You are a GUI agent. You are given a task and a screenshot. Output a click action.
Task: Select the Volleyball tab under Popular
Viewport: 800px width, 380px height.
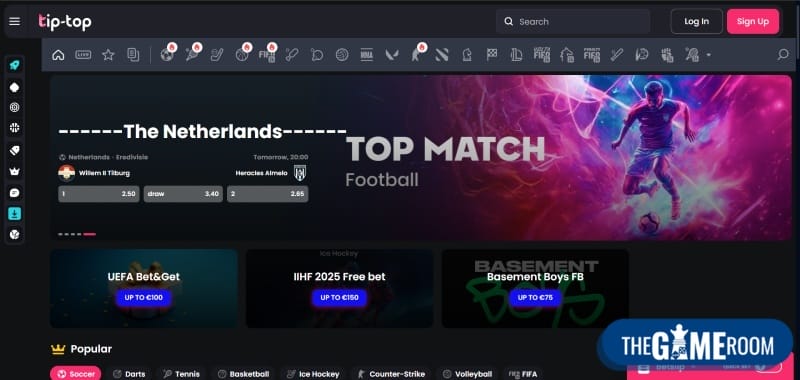tap(467, 374)
